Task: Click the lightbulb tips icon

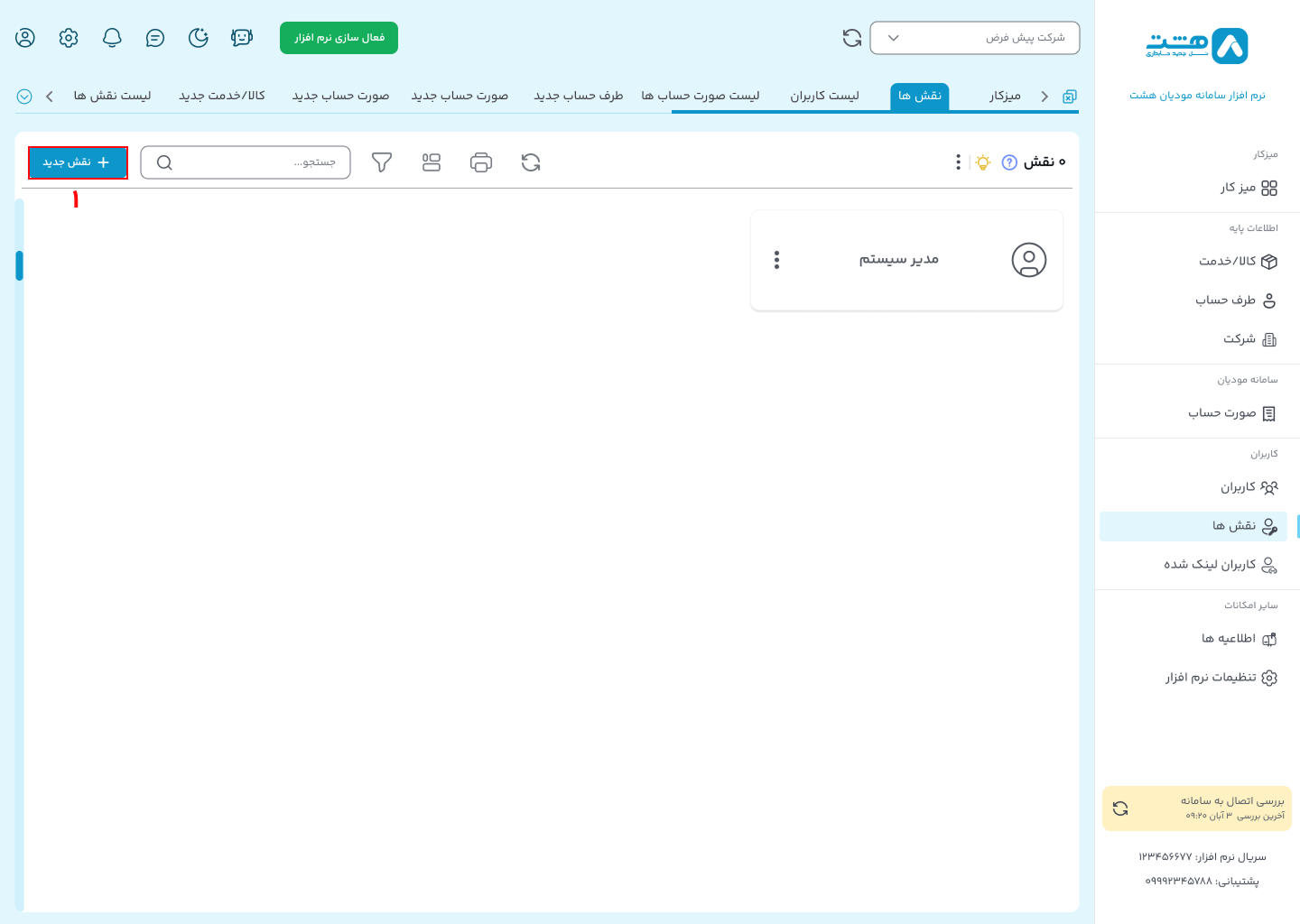Action: point(983,162)
